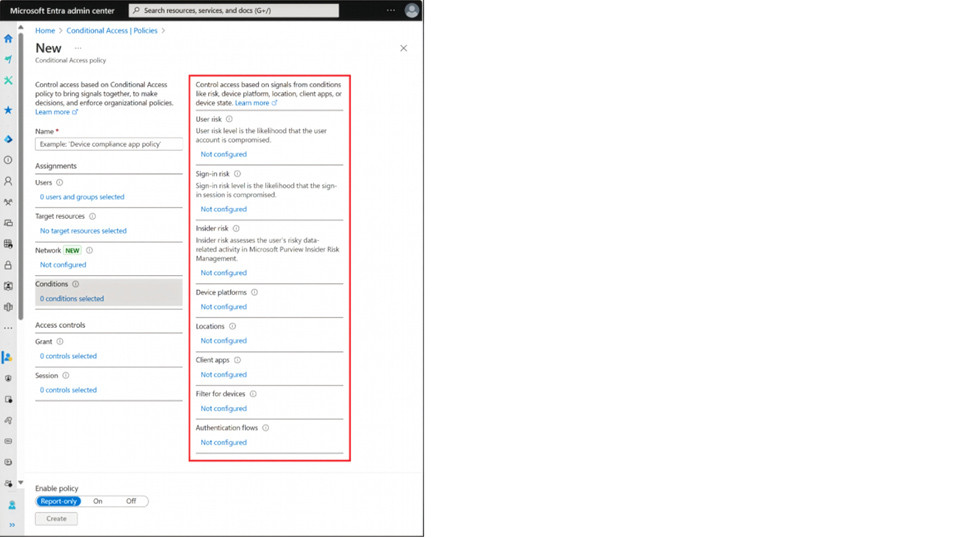
Task: Set Enable policy to On
Action: click(x=98, y=501)
